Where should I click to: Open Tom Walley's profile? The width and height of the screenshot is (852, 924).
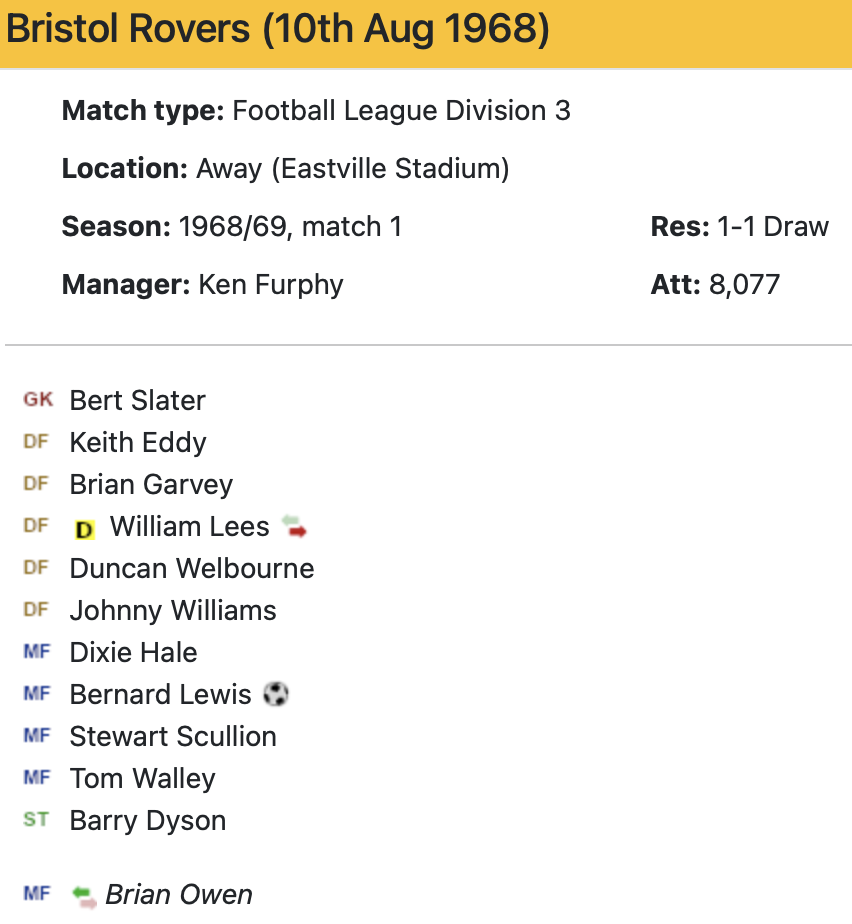point(142,778)
